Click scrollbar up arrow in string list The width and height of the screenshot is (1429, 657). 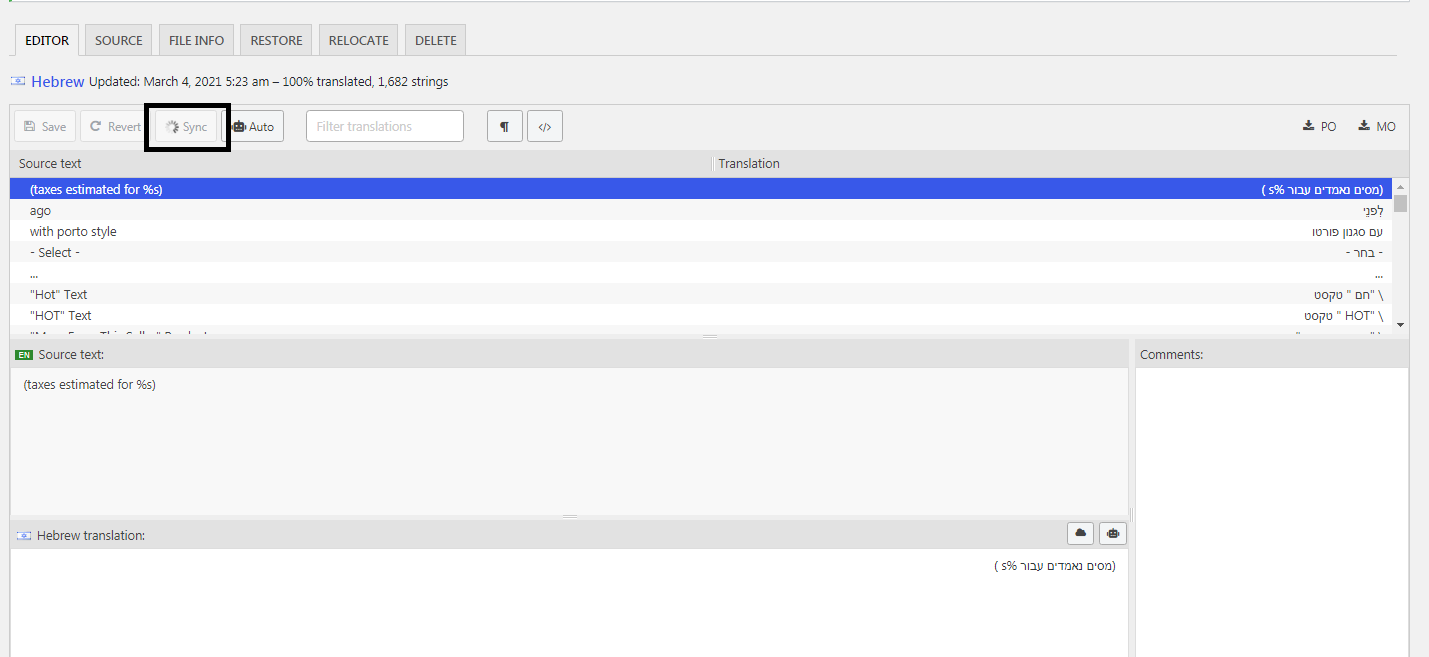click(x=1400, y=186)
